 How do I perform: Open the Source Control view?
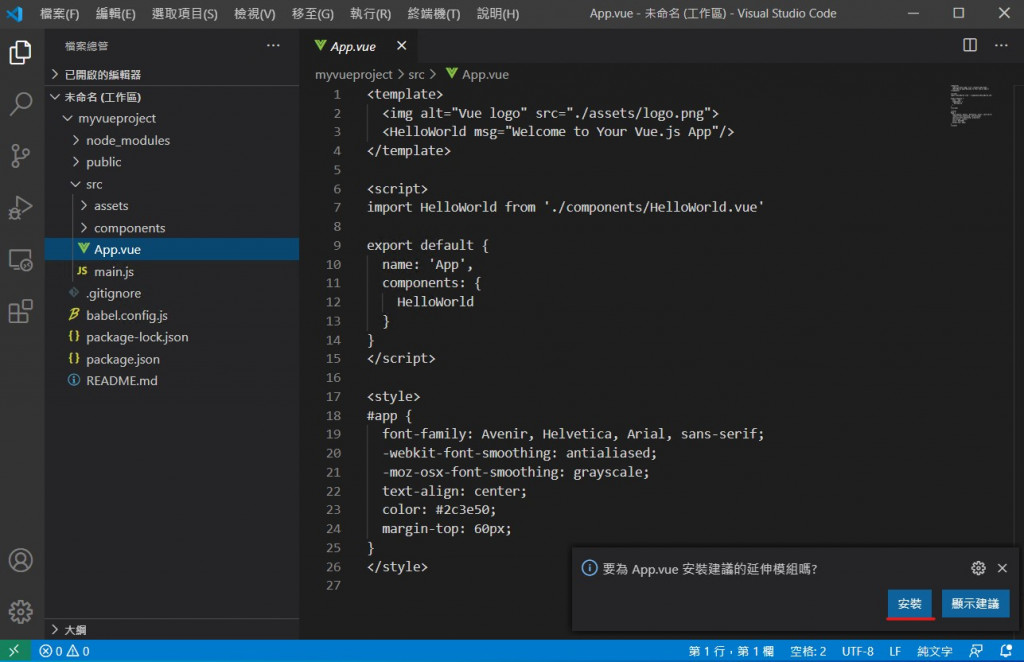point(20,156)
